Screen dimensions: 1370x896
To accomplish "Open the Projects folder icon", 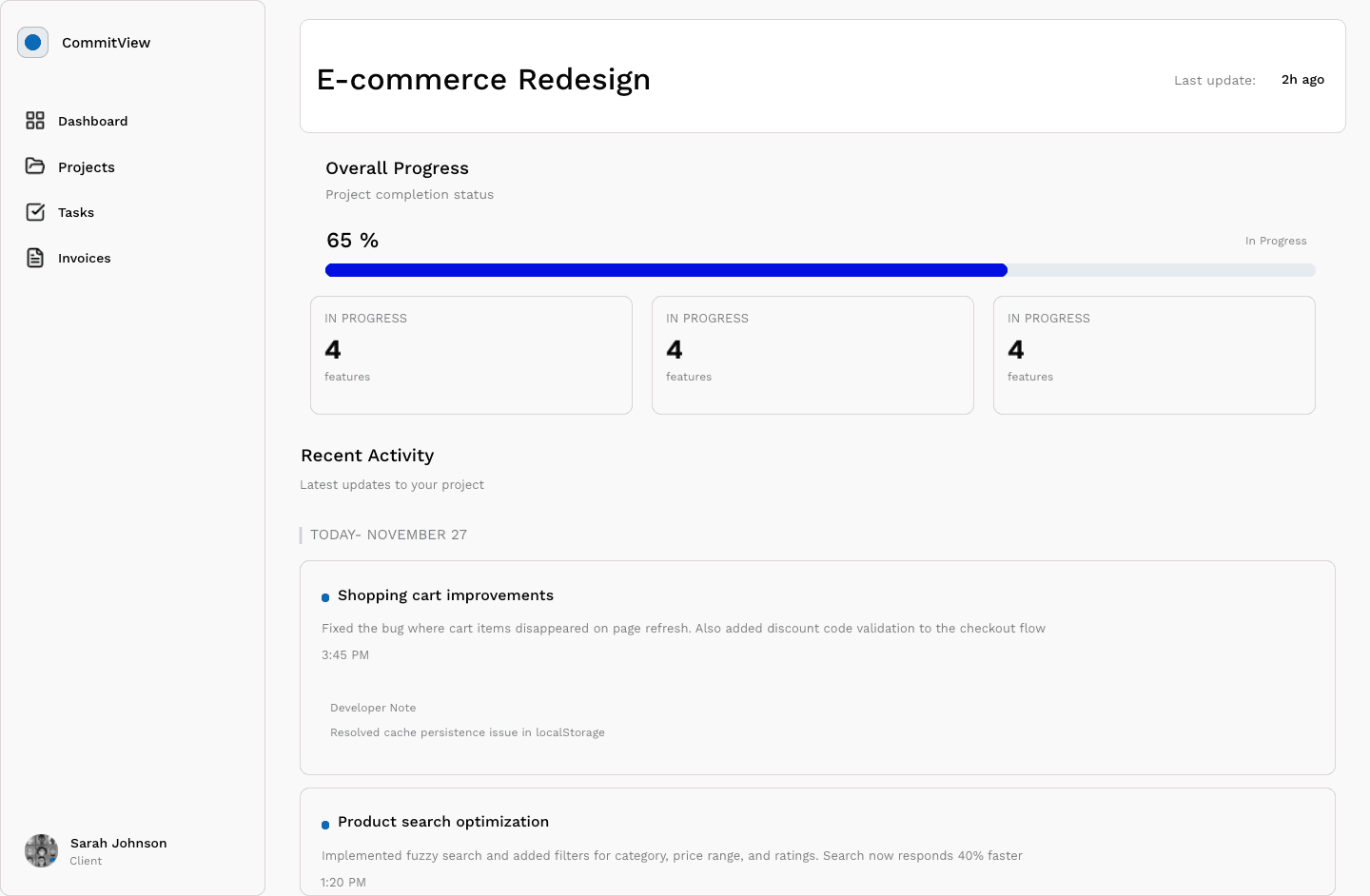I will coord(35,166).
